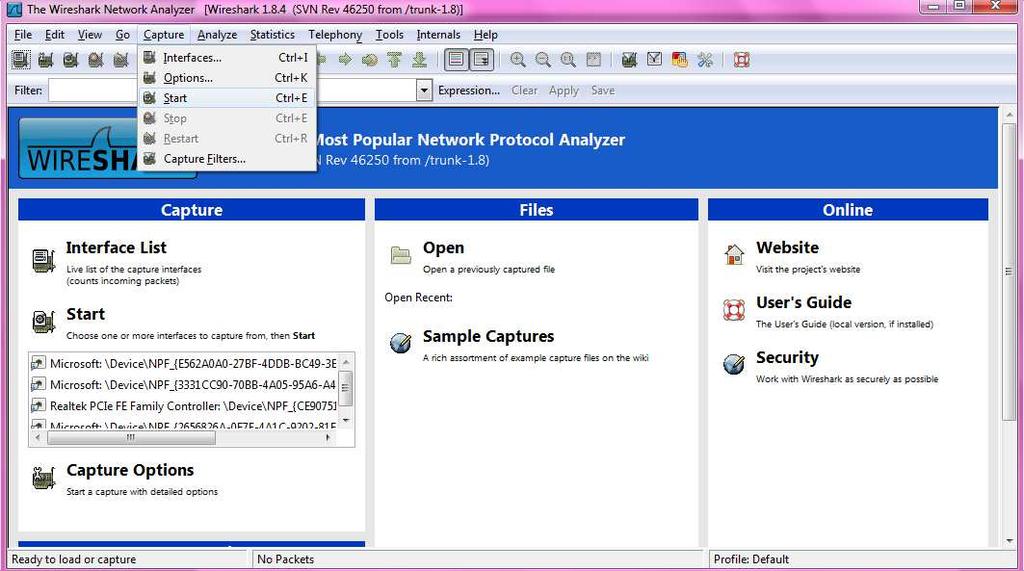Click the interface list scroll down arrow
This screenshot has height=571, width=1024.
tap(346, 420)
